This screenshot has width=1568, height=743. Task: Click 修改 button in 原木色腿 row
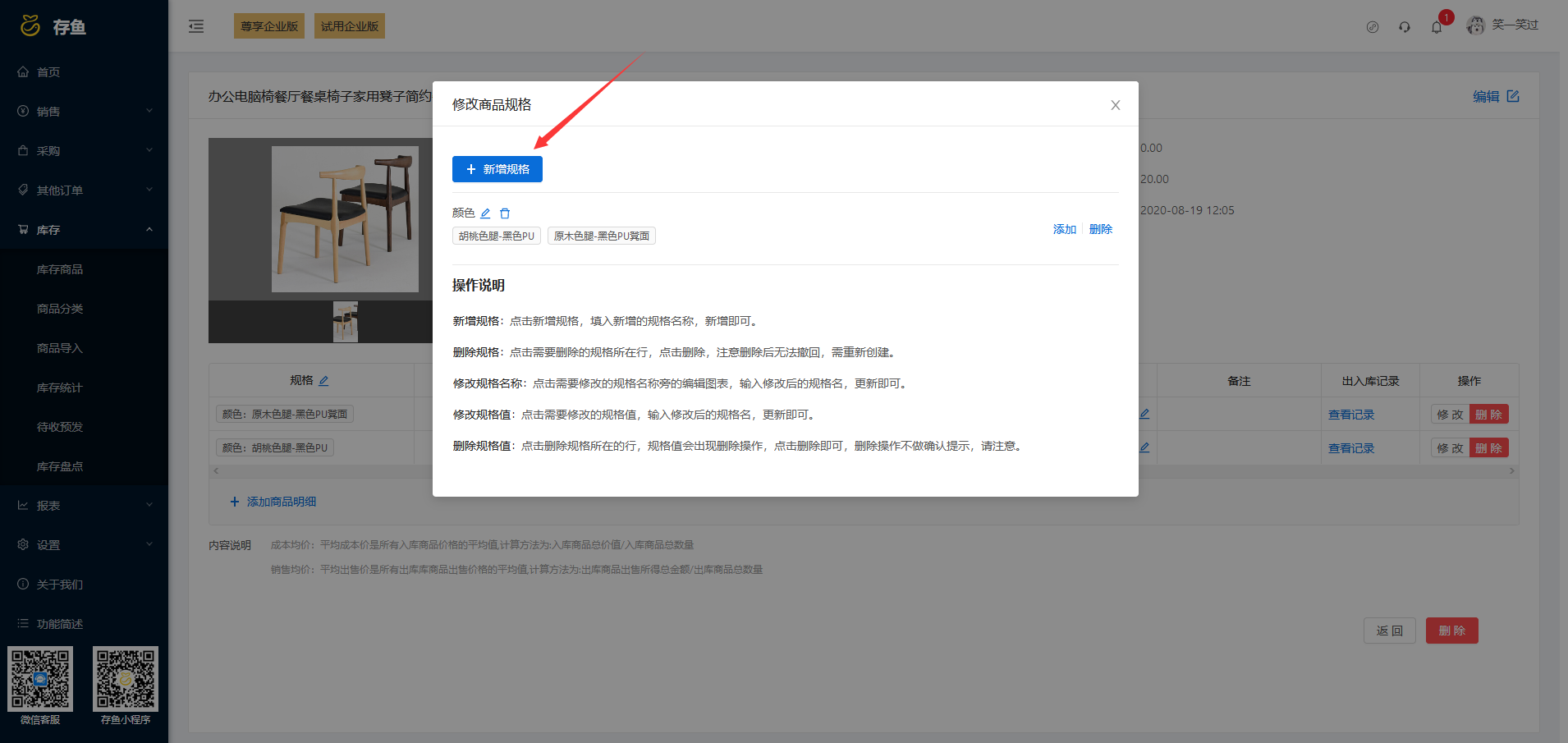(1450, 415)
